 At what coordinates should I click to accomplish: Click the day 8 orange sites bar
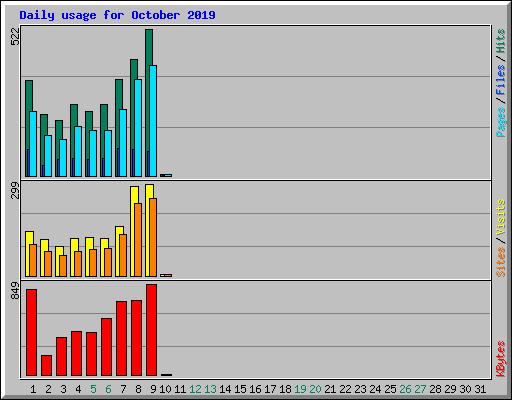(x=138, y=240)
